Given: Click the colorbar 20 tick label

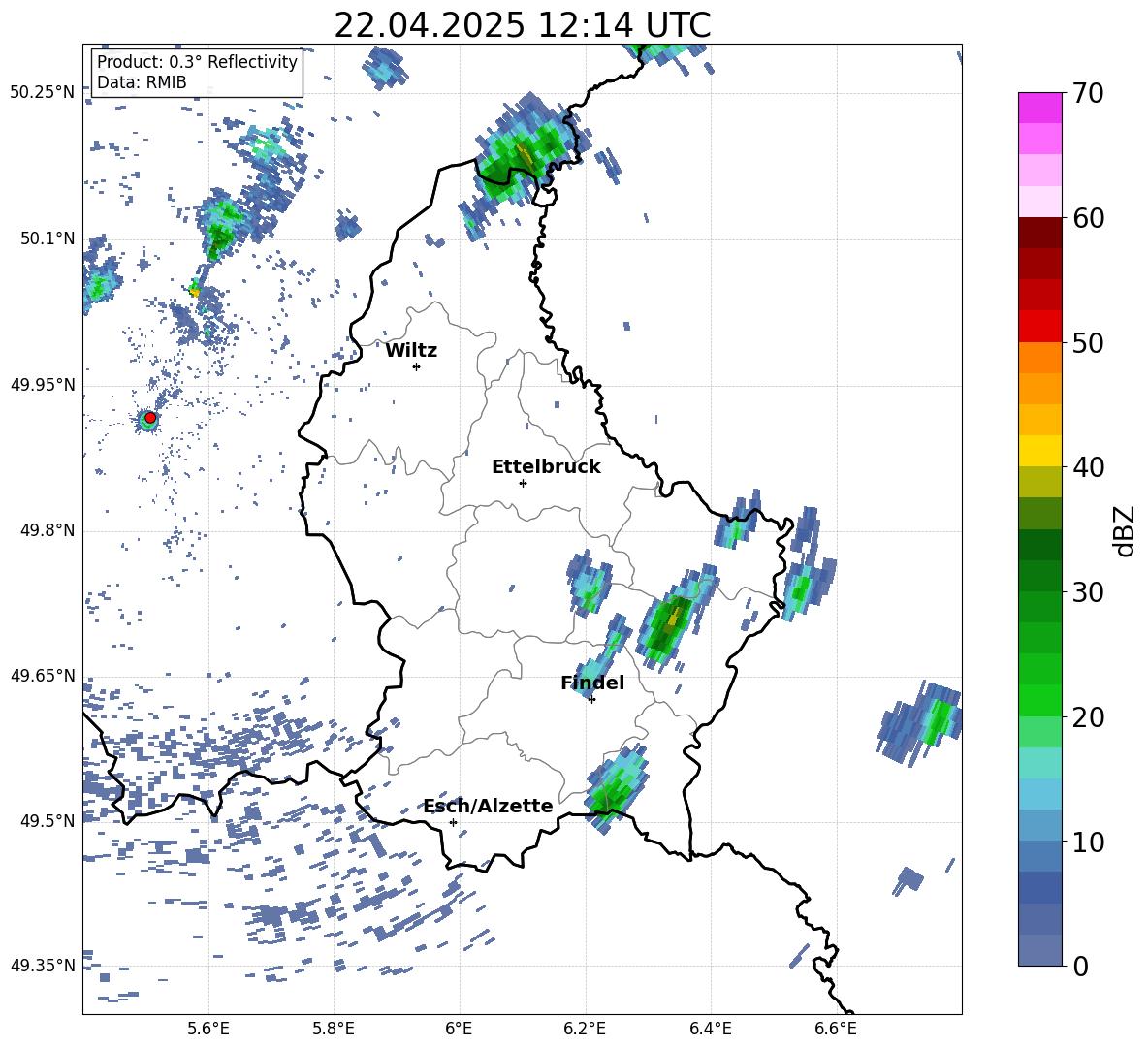Looking at the screenshot, I should 1088,716.
